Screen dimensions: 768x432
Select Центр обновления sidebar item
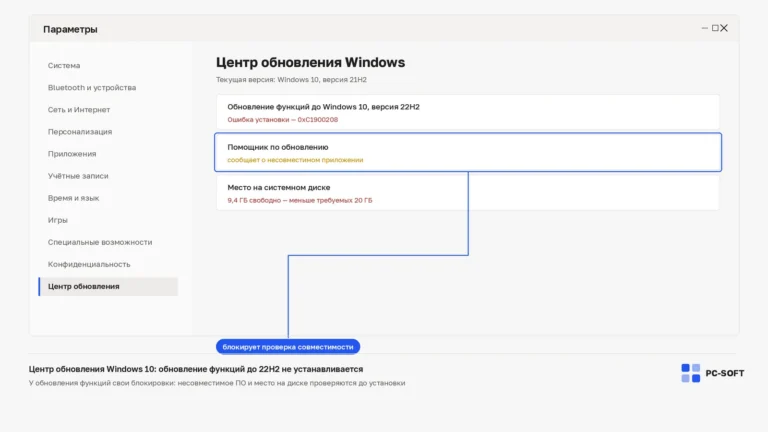pyautogui.click(x=108, y=287)
